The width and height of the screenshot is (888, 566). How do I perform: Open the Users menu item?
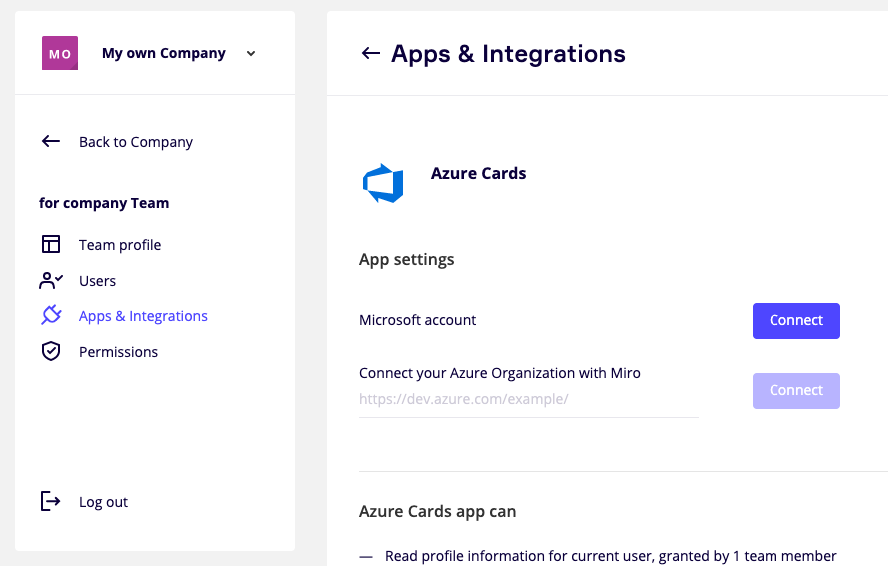[x=98, y=281]
